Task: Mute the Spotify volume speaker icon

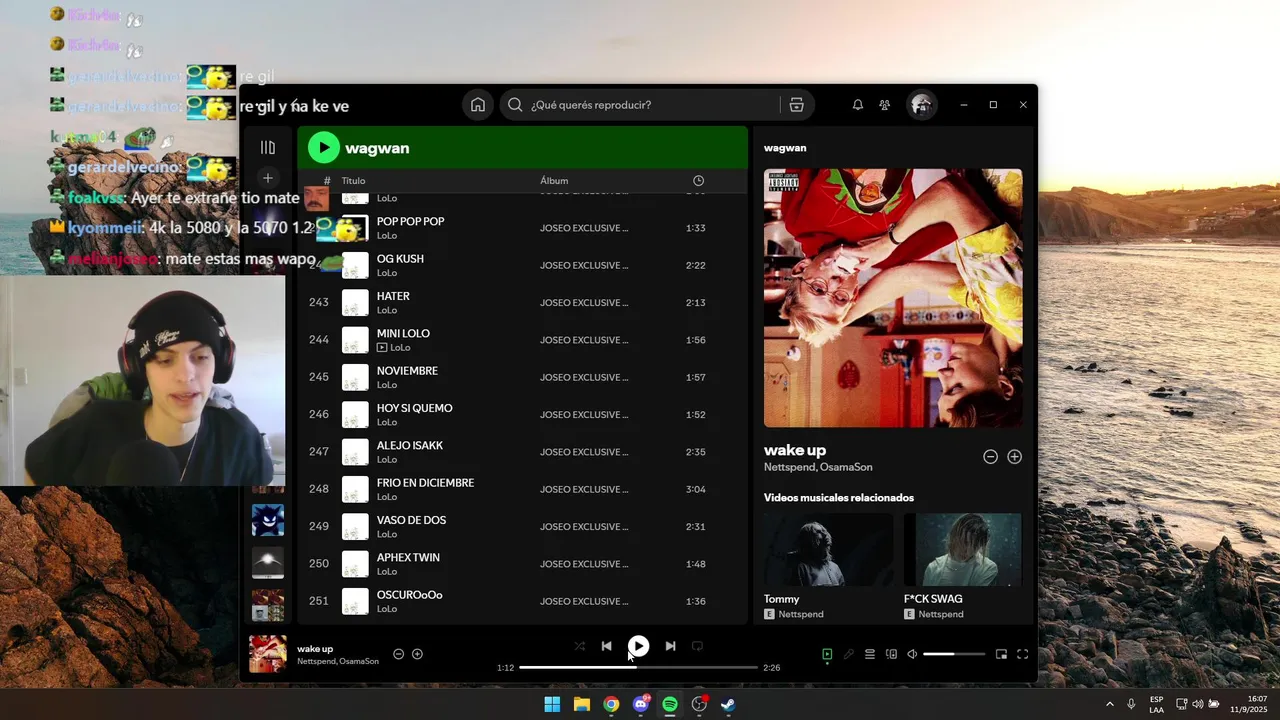Action: click(x=912, y=654)
